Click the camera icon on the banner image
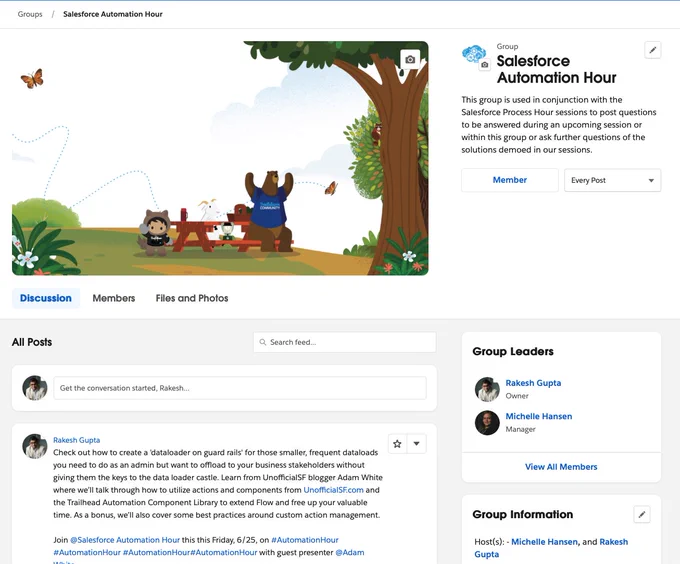680x564 pixels. tap(410, 59)
